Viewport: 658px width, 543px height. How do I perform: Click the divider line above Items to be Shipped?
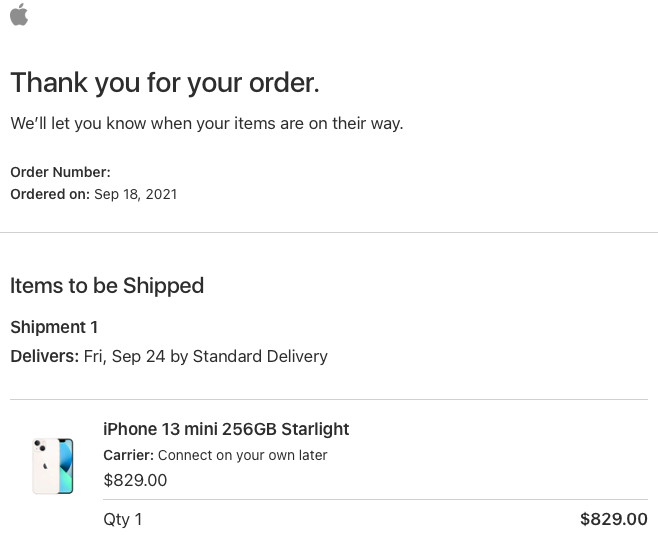click(x=329, y=233)
